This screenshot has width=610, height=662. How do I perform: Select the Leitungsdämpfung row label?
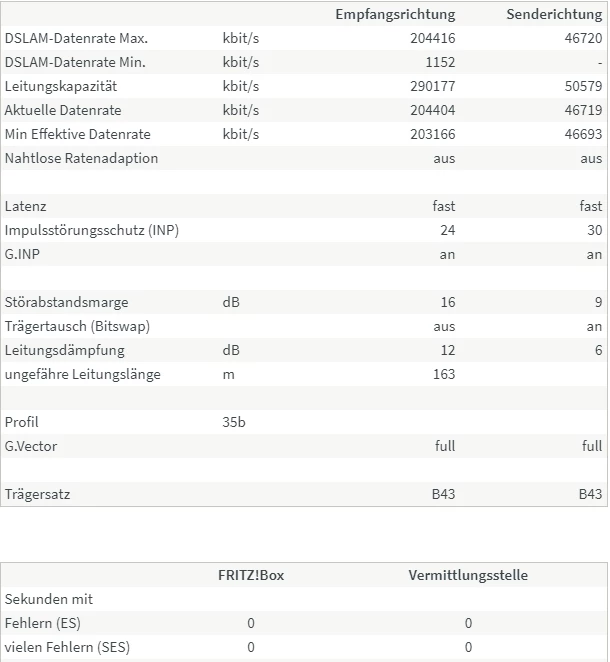[64, 350]
